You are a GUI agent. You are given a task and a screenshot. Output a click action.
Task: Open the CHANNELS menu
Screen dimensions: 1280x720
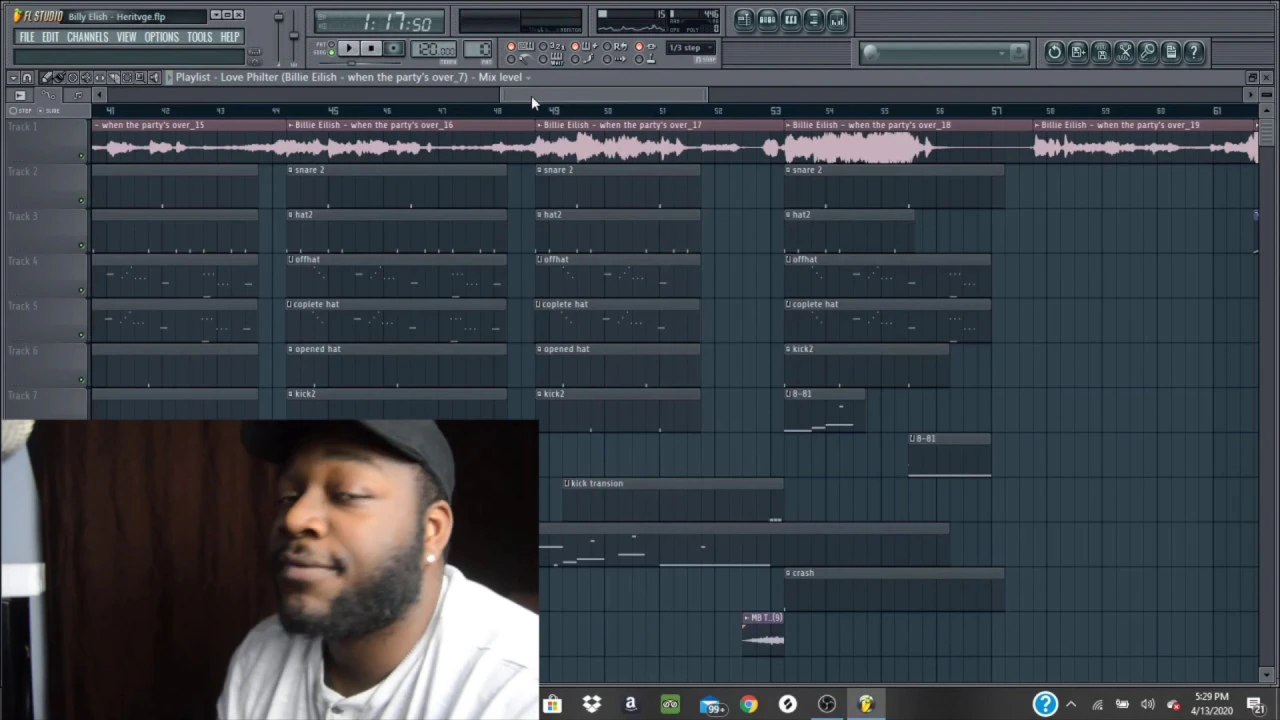[x=87, y=37]
